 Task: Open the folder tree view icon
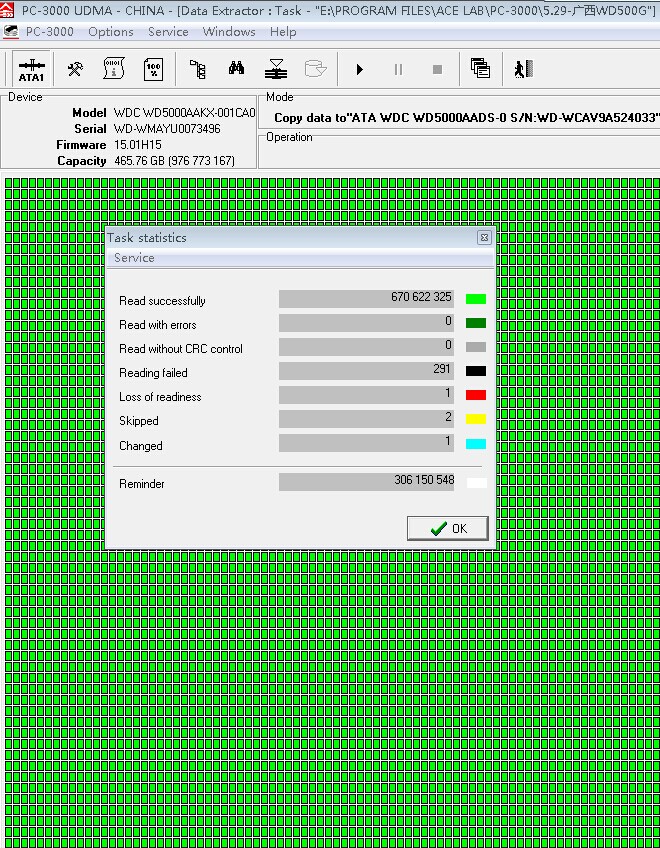198,69
